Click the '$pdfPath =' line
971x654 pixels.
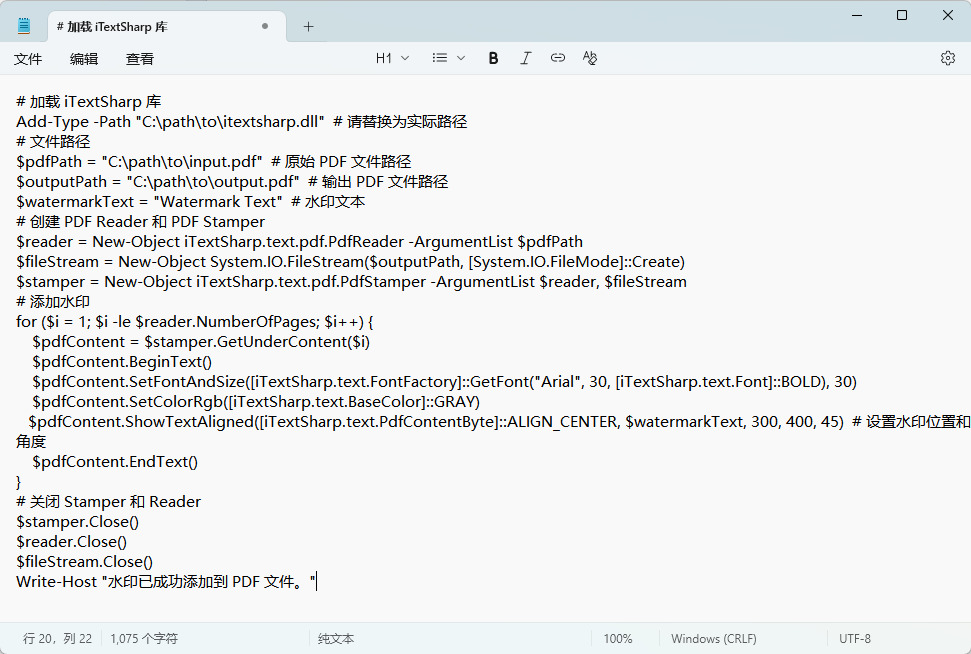[x=214, y=162]
